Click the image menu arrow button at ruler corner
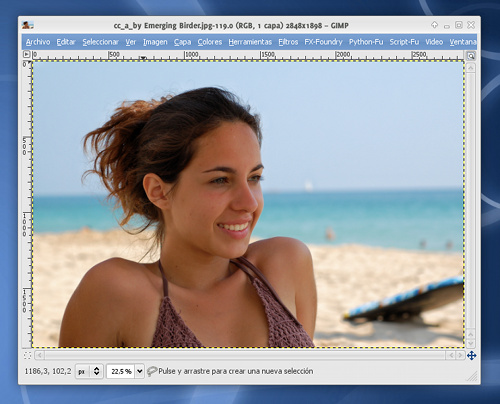 pos(26,54)
